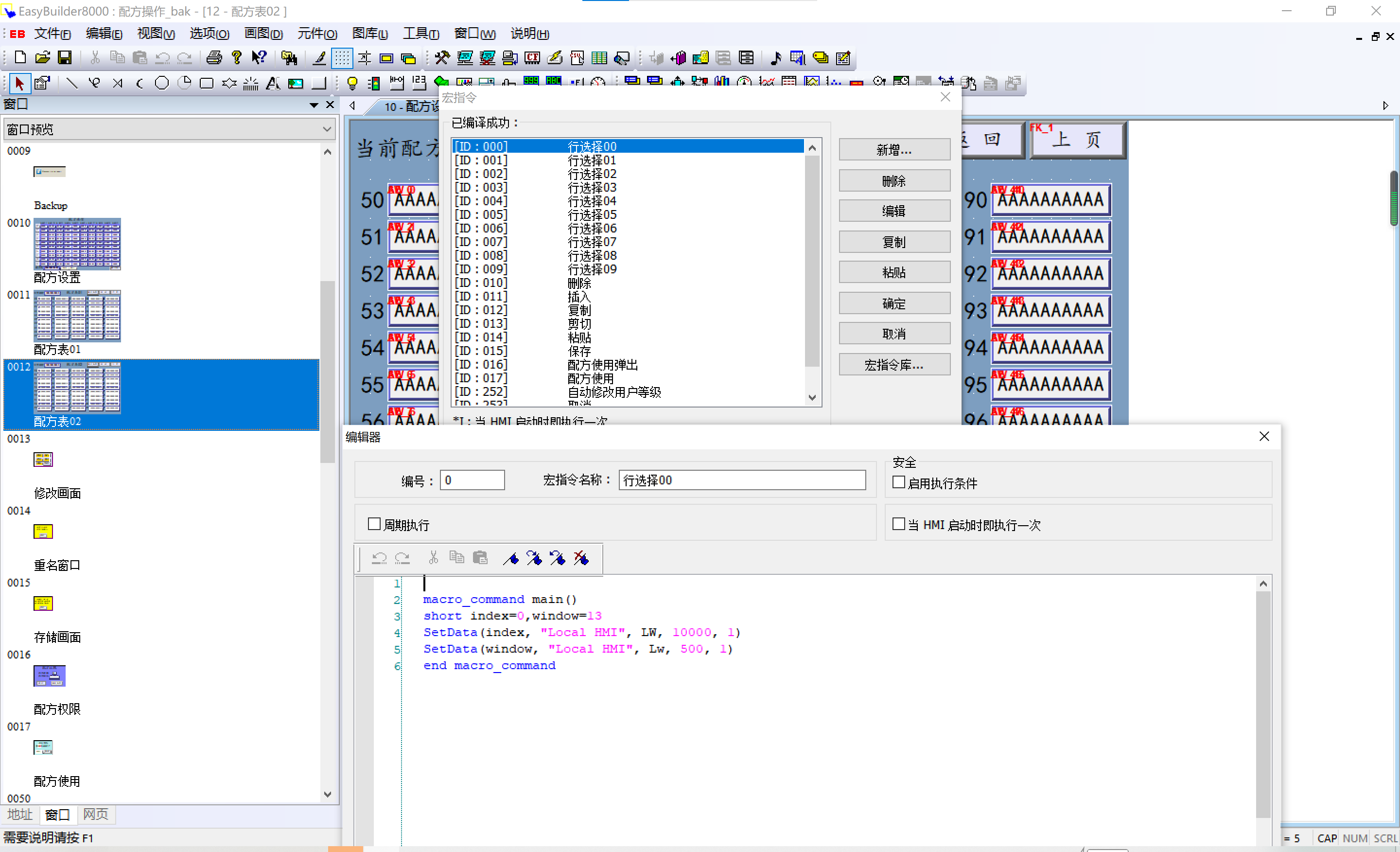Go to next bookmark in macro editor
The image size is (1400, 852).
click(534, 559)
